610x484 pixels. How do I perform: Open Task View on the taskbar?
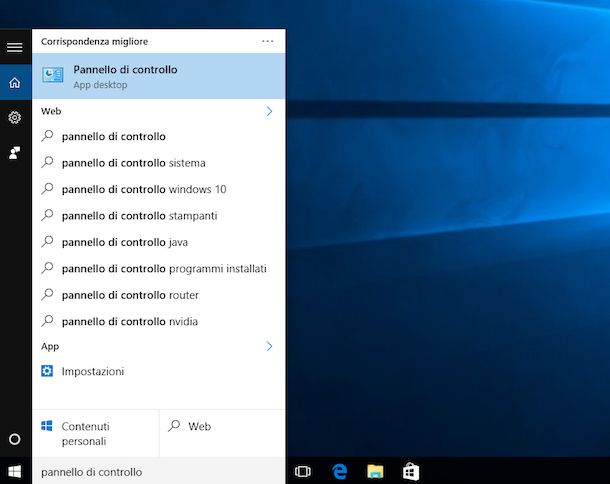click(303, 472)
